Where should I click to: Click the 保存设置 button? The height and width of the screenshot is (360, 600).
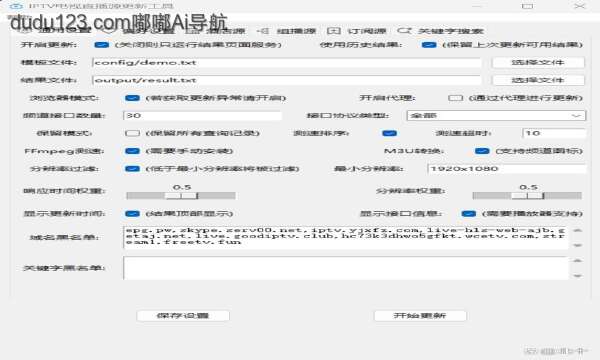click(183, 316)
